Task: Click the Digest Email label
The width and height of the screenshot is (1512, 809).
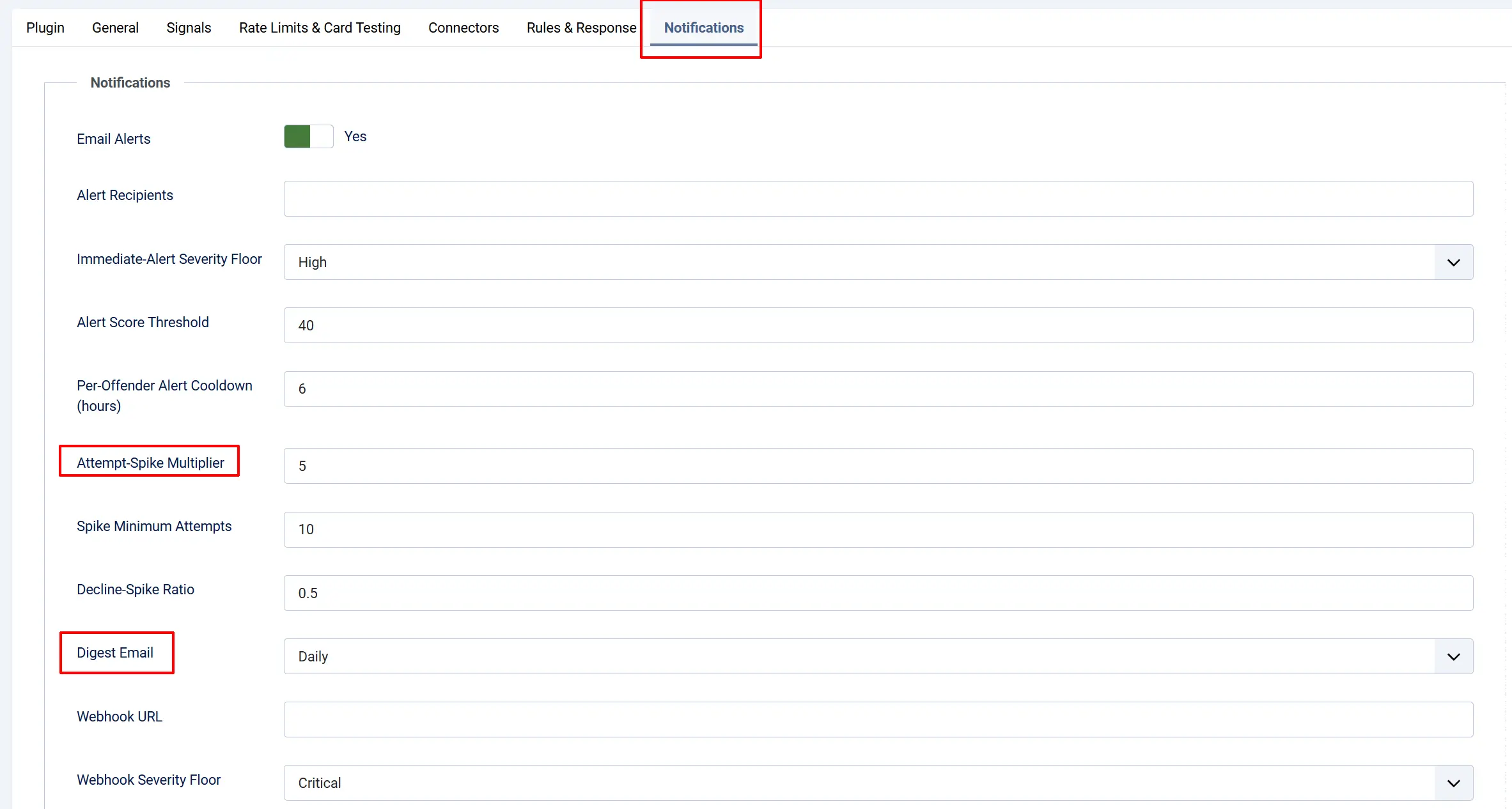Action: click(x=115, y=652)
